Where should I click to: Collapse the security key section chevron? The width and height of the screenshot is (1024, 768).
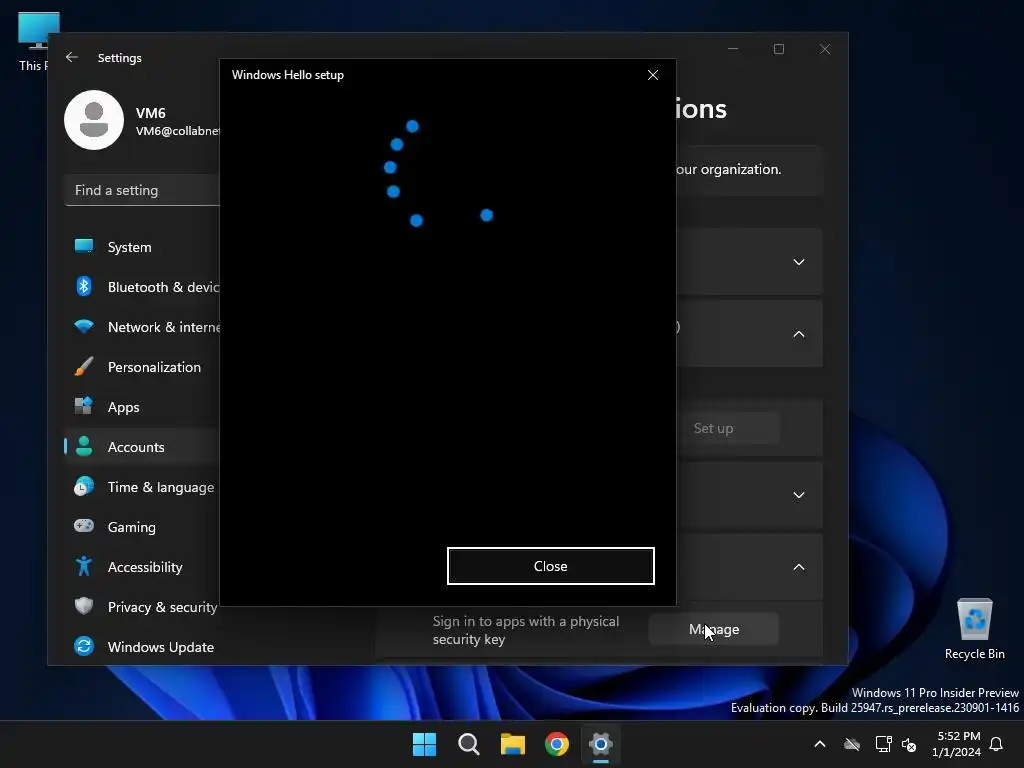coord(799,567)
